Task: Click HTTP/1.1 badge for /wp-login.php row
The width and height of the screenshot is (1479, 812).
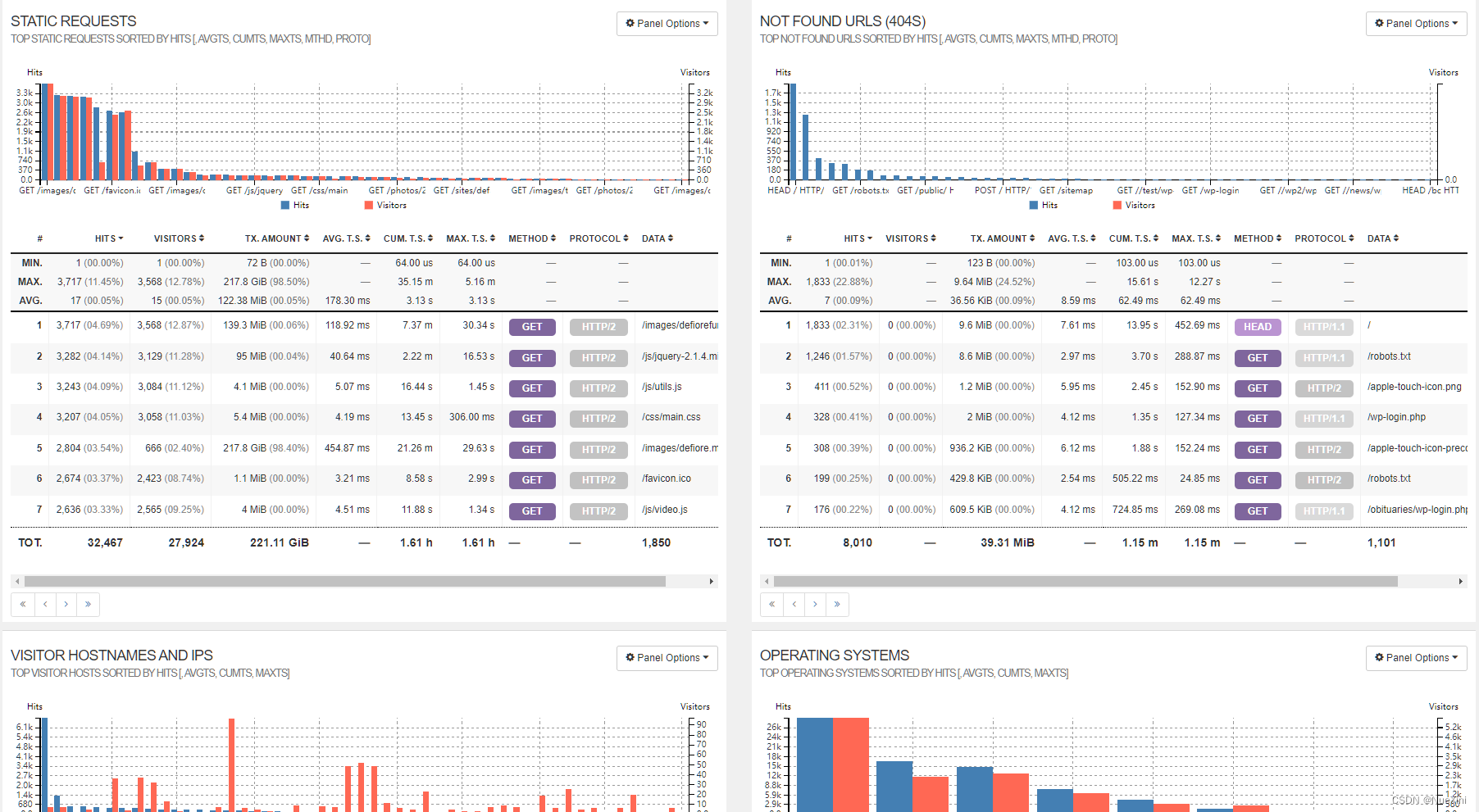Action: 1324,419
